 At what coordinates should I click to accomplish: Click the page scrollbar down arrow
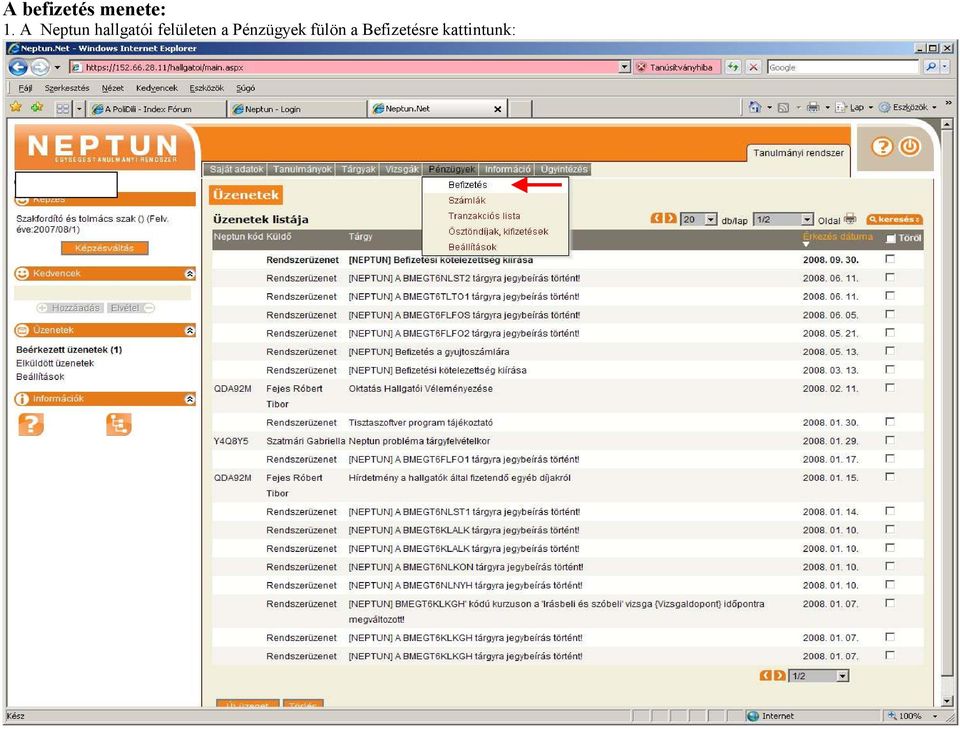947,701
